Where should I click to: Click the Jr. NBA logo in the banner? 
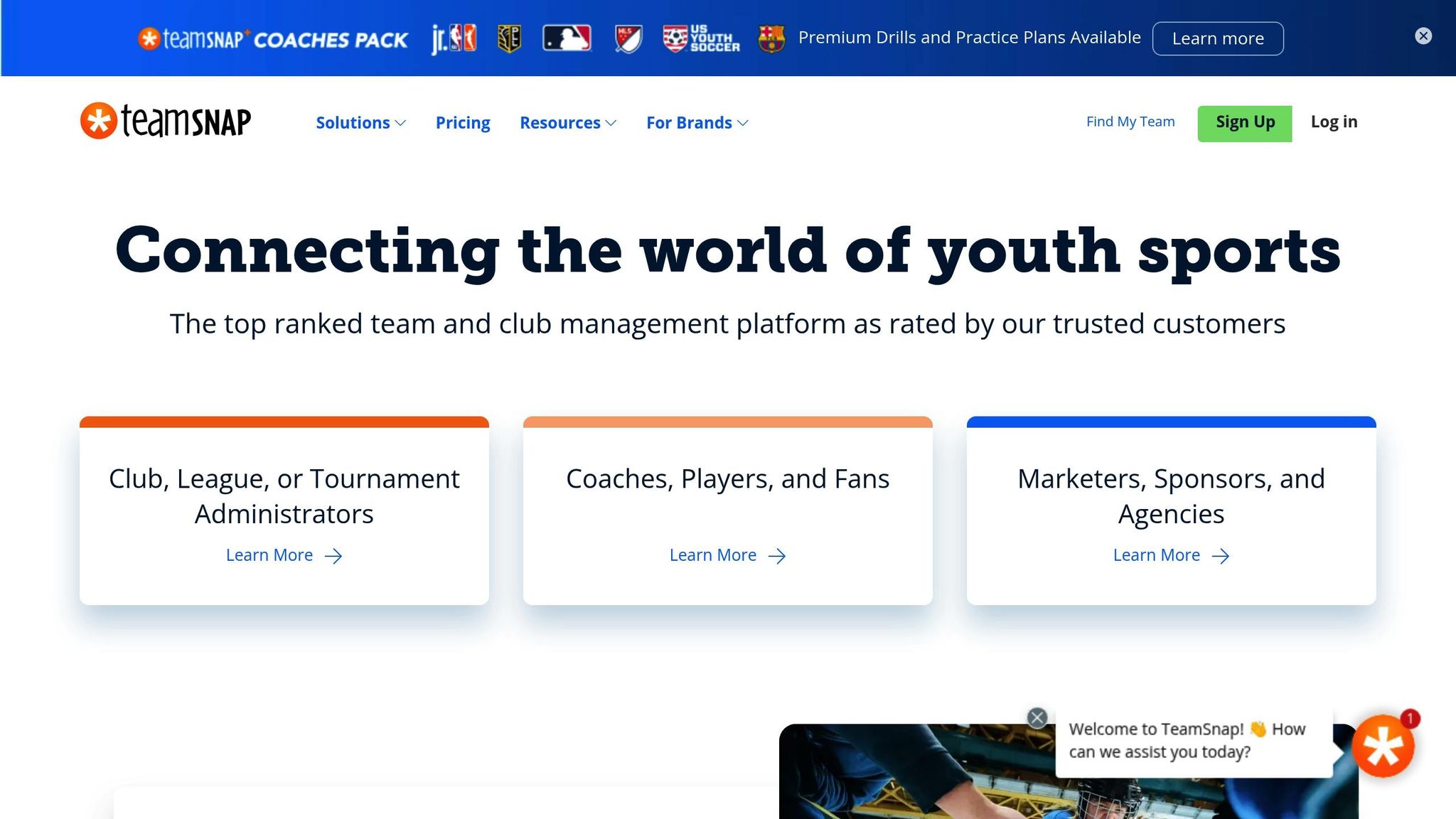(x=454, y=38)
